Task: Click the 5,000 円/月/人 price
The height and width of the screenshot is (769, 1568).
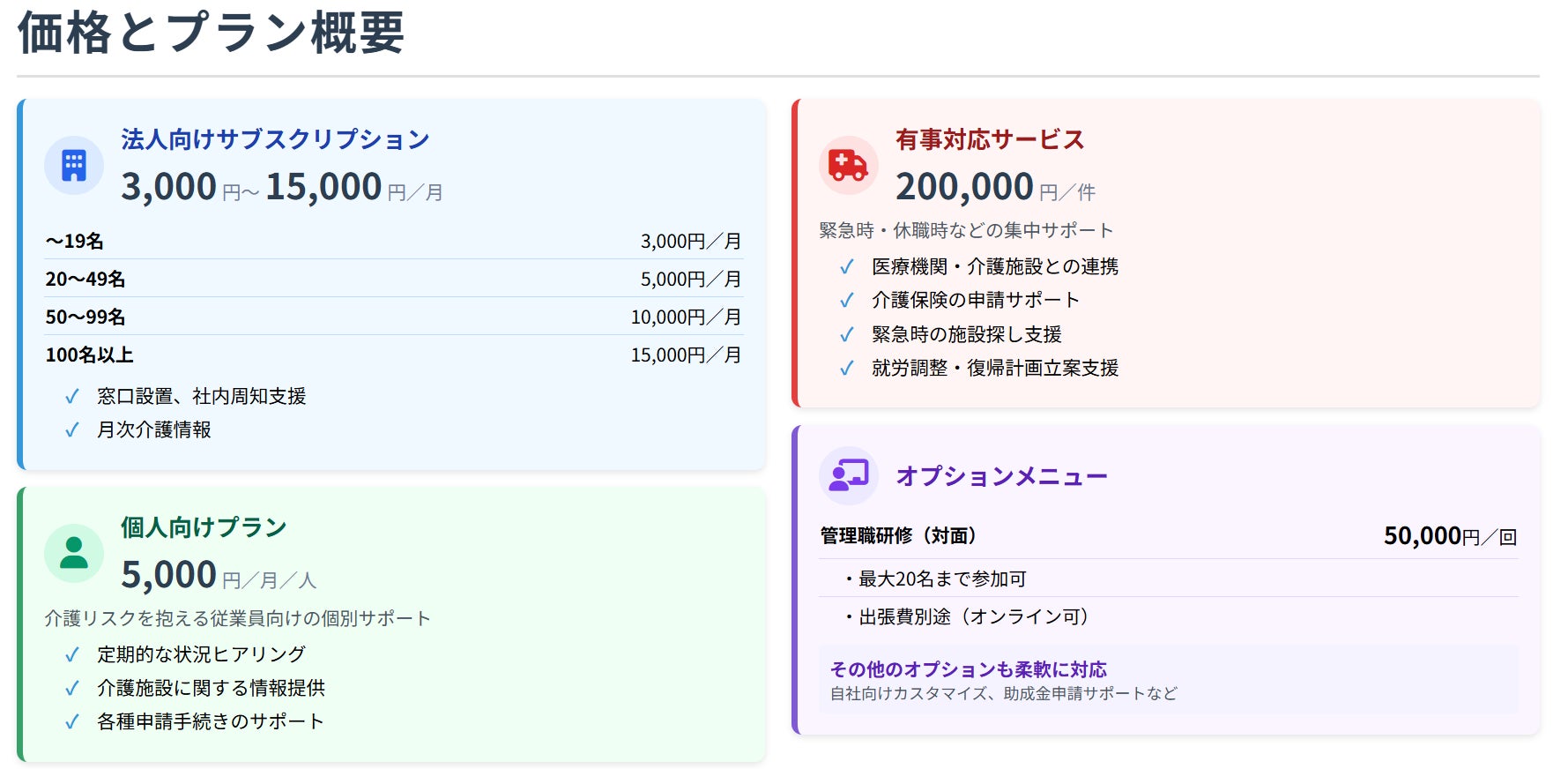Action: coord(219,575)
